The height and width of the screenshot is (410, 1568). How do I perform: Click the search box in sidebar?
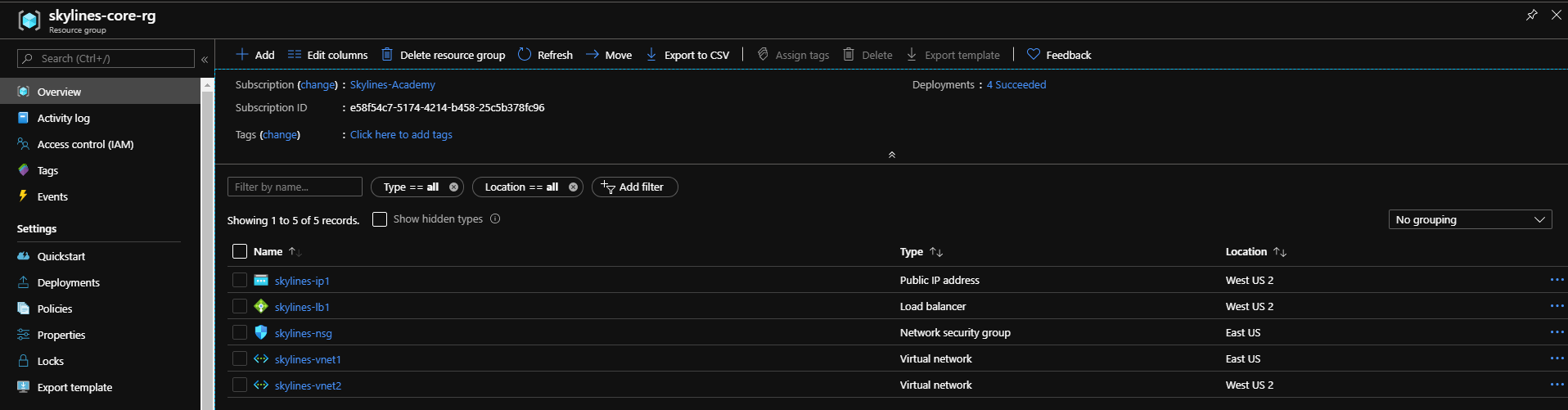click(106, 58)
